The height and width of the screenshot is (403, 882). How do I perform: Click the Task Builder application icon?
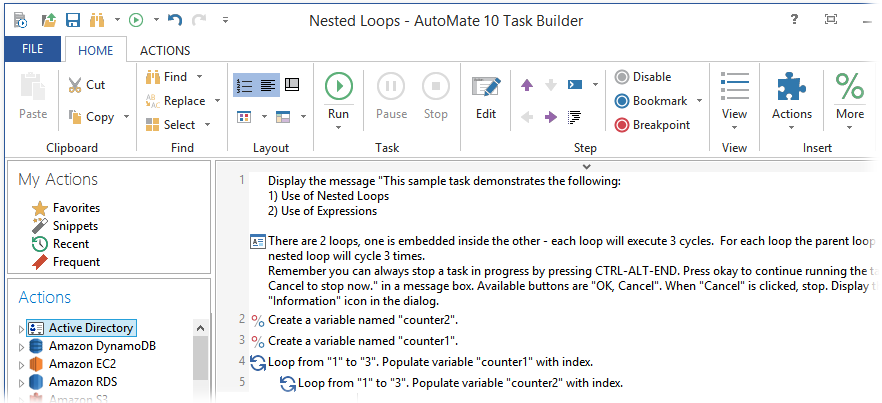[x=20, y=21]
